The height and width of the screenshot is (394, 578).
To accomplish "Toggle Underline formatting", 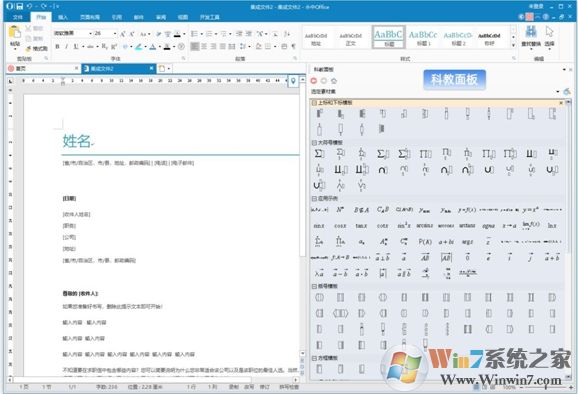I will [76, 47].
